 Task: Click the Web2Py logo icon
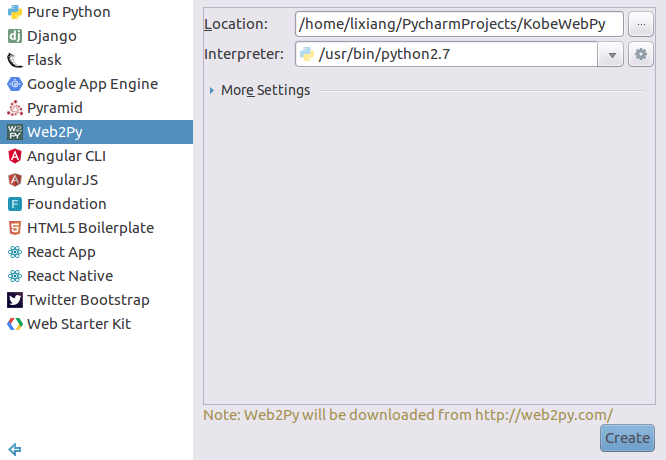click(x=15, y=132)
